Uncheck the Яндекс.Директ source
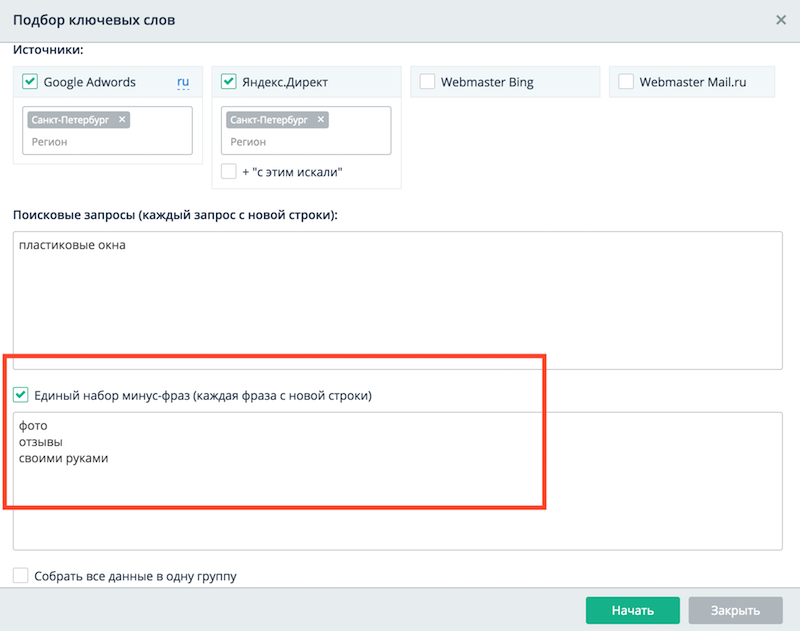 [x=229, y=82]
